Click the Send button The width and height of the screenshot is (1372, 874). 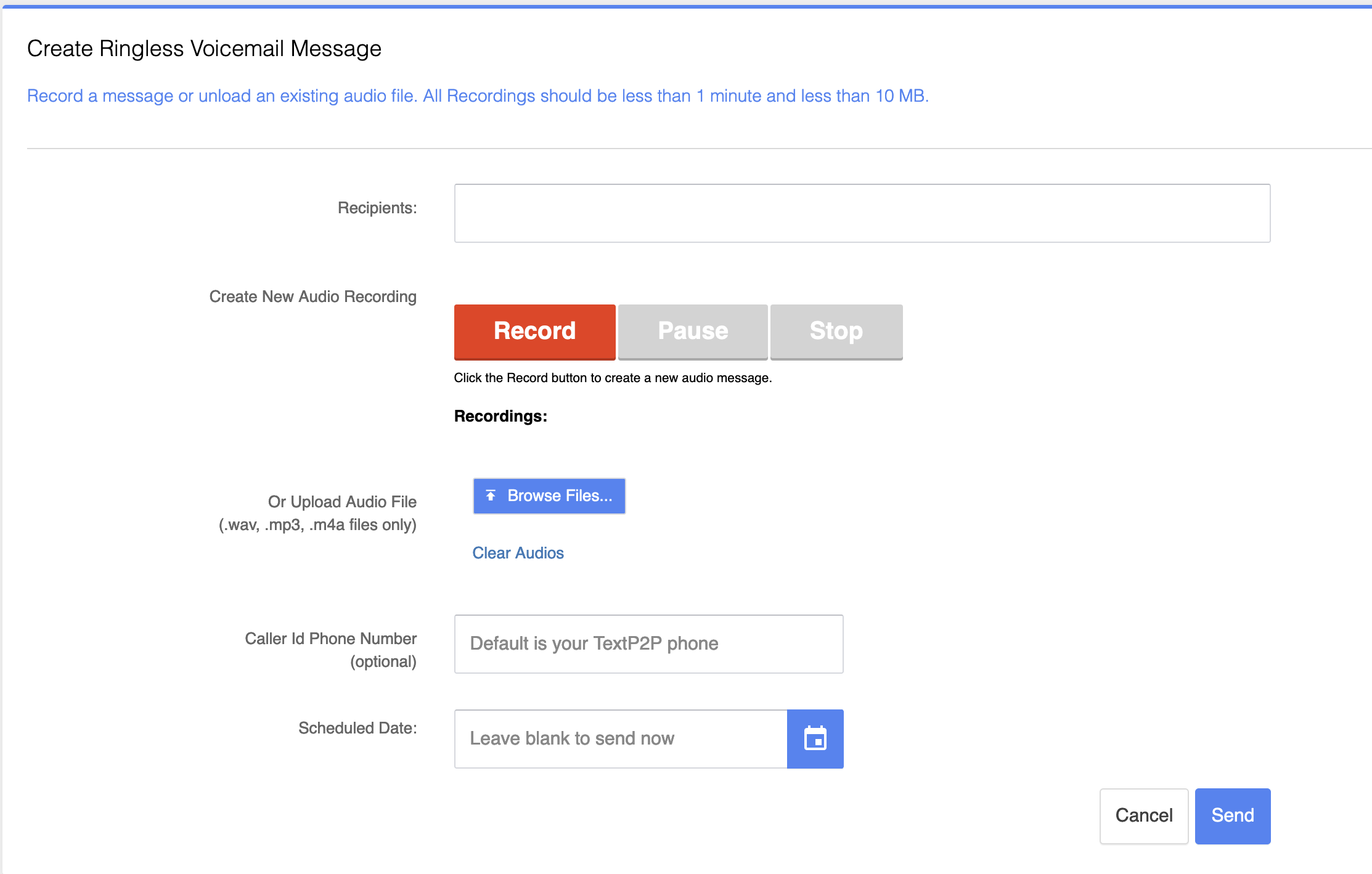1233,815
